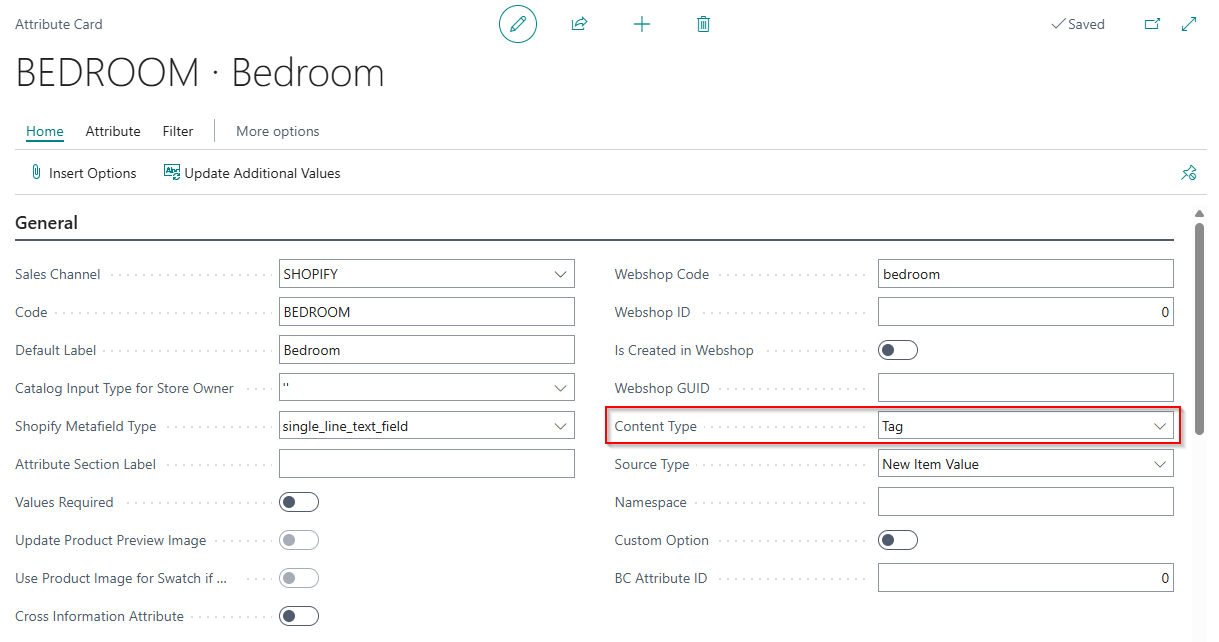Open the Sales Channel dropdown
The width and height of the screenshot is (1219, 642).
click(x=560, y=274)
